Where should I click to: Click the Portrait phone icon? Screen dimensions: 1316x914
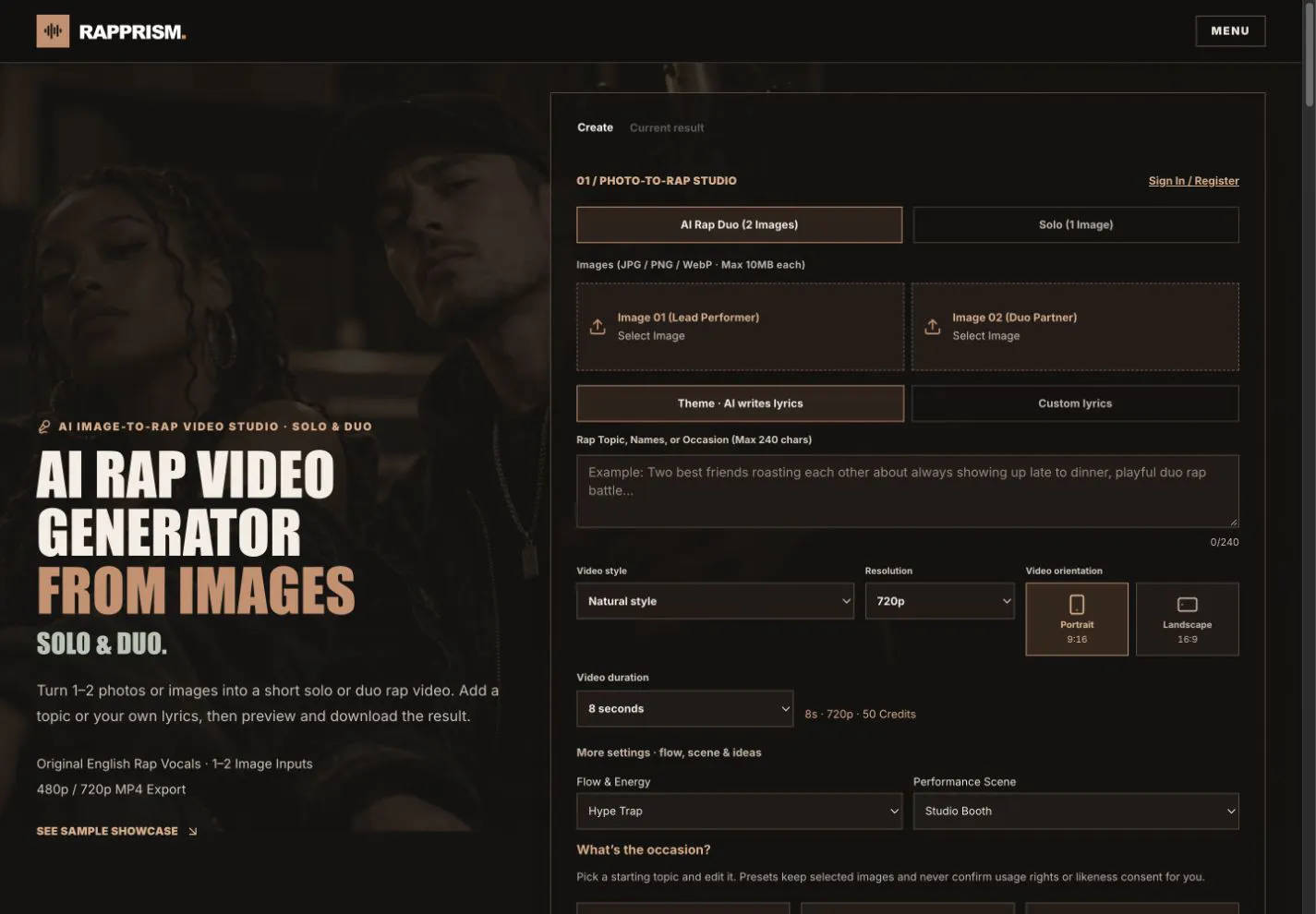pos(1077,604)
